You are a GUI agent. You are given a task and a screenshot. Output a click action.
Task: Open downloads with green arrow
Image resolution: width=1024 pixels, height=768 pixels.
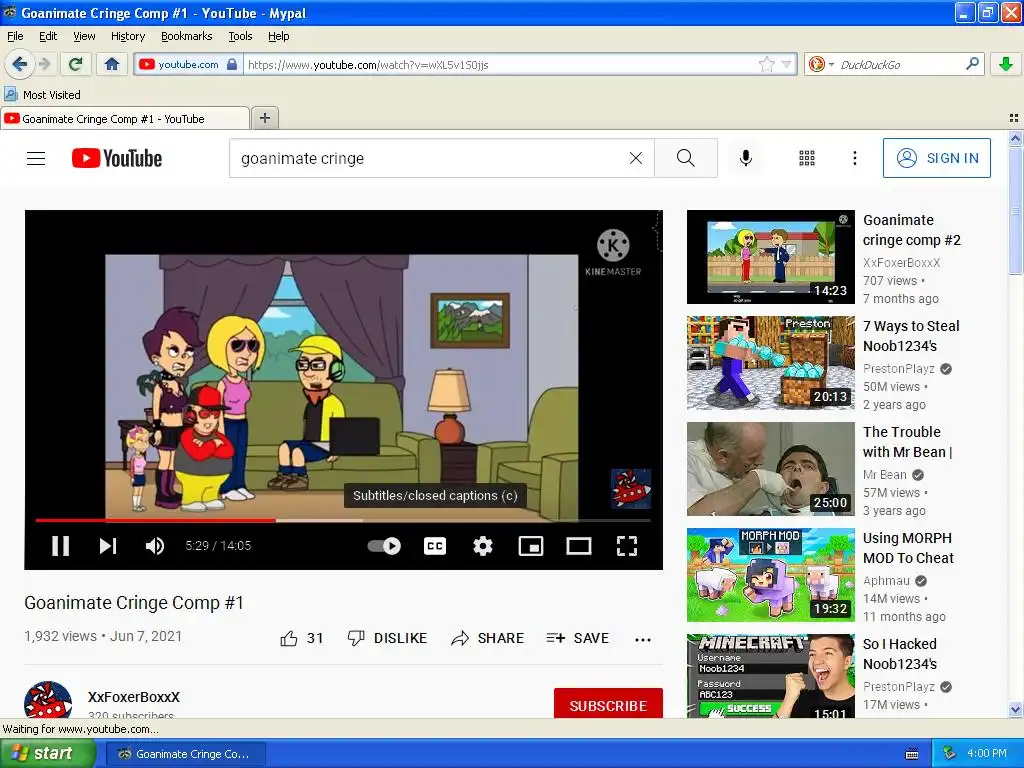(x=1006, y=64)
